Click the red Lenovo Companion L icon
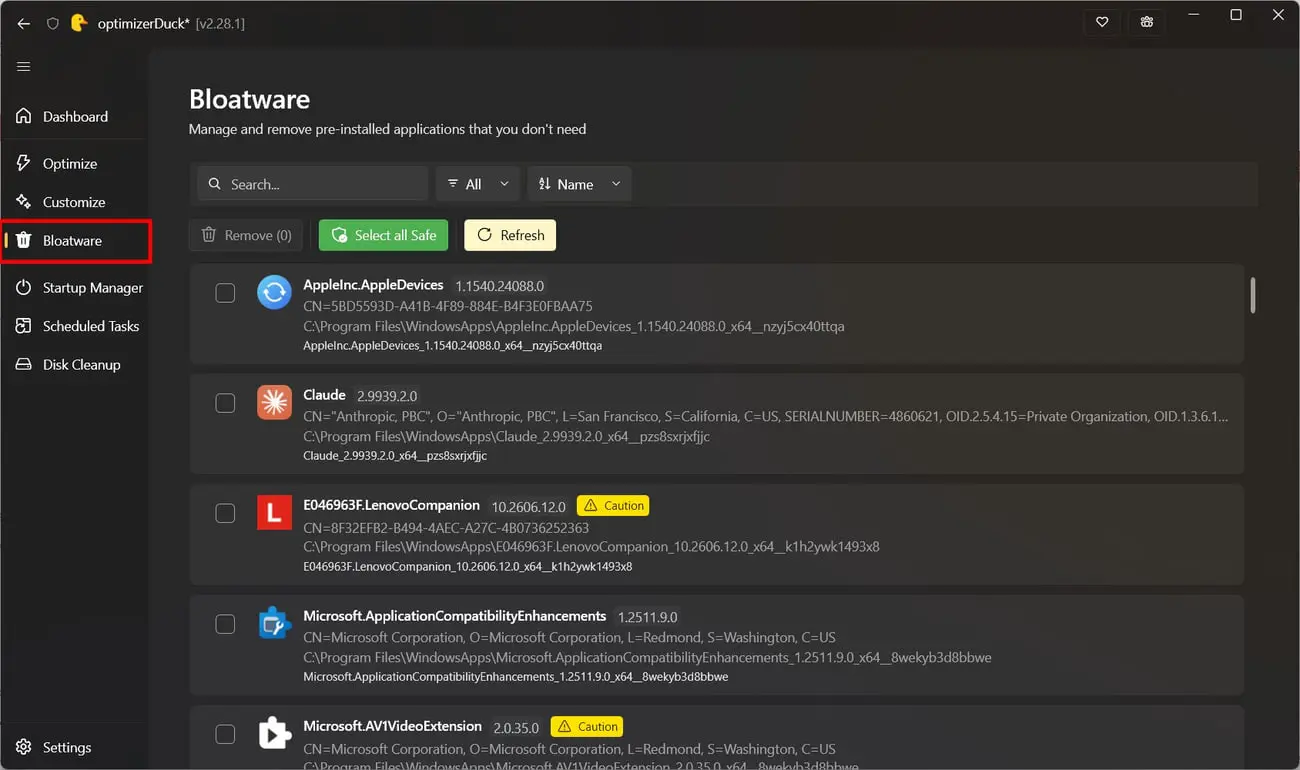 click(x=274, y=513)
